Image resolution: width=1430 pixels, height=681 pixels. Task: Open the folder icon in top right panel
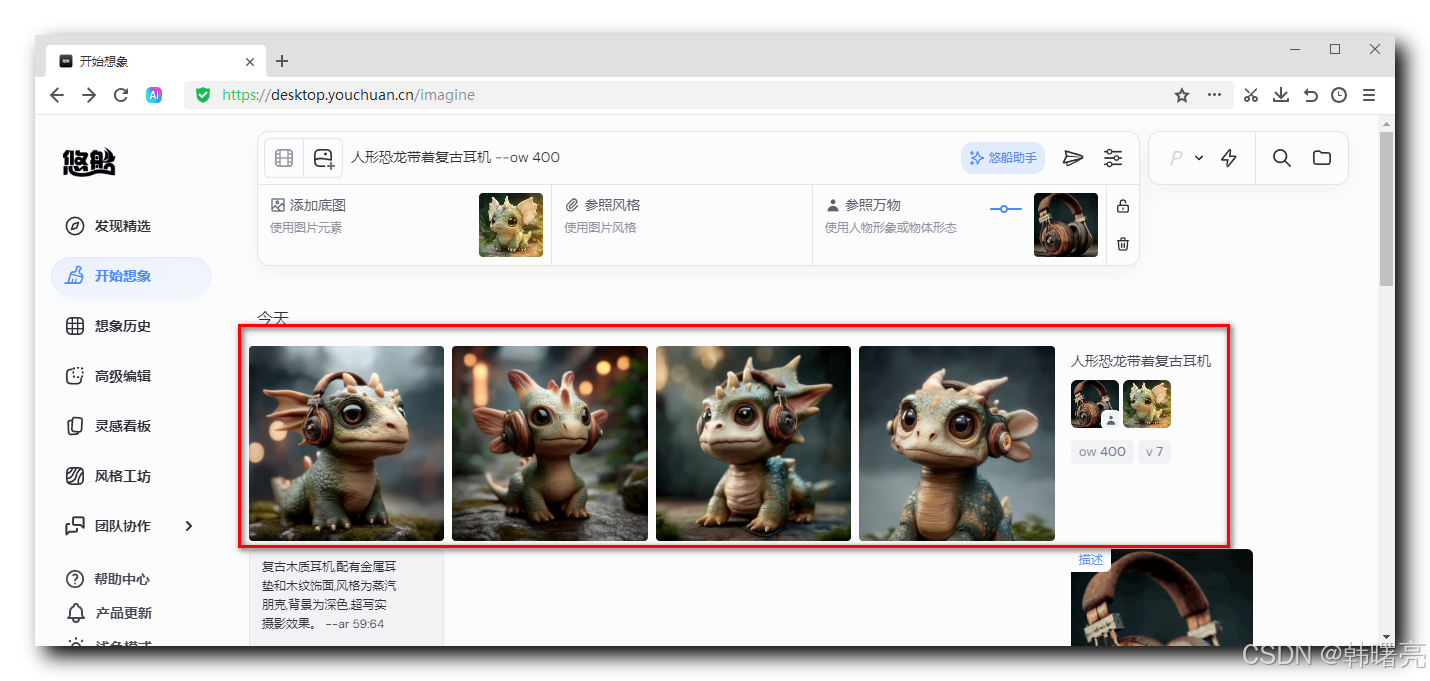[1322, 158]
